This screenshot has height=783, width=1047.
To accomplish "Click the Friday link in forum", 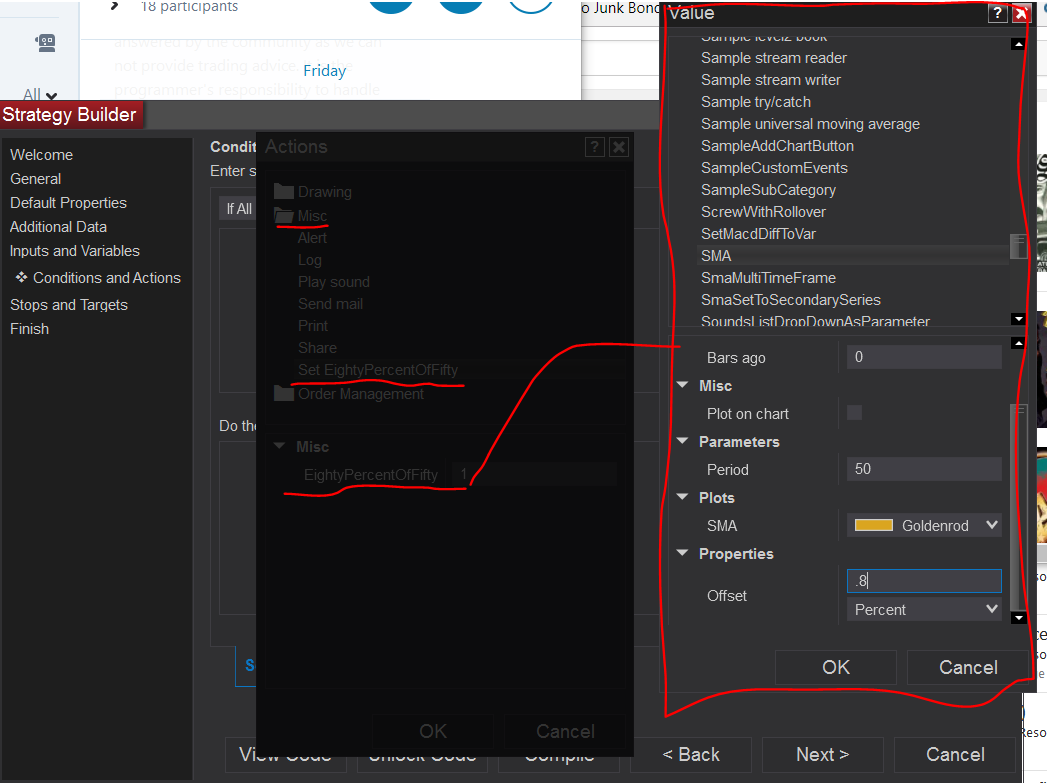I will tap(325, 71).
